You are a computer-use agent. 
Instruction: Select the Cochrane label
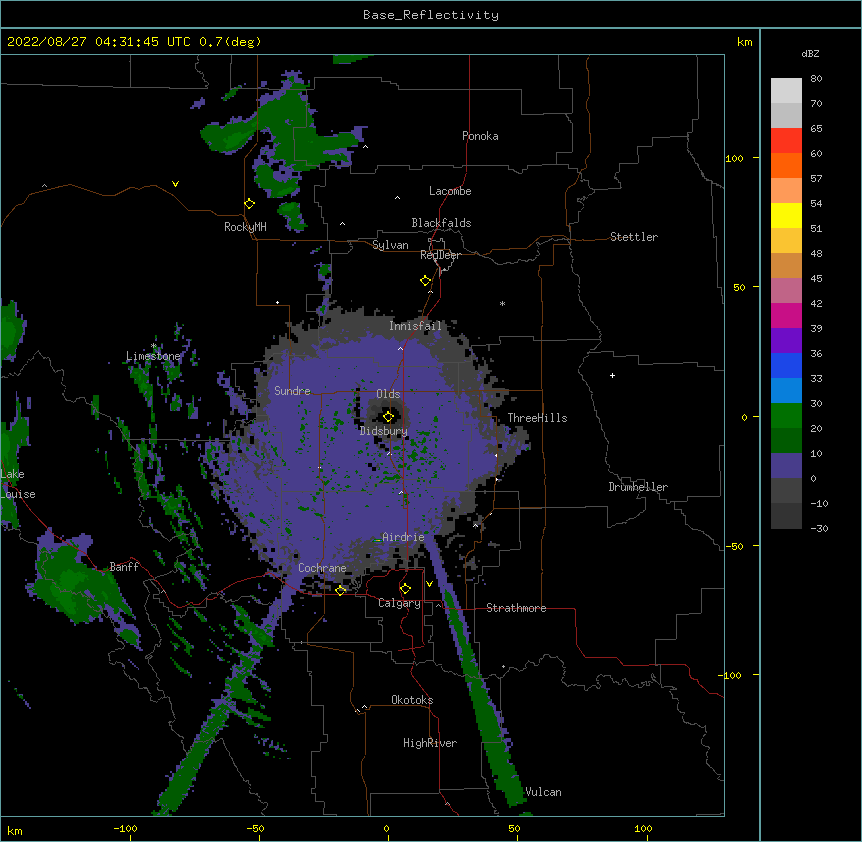point(322,568)
